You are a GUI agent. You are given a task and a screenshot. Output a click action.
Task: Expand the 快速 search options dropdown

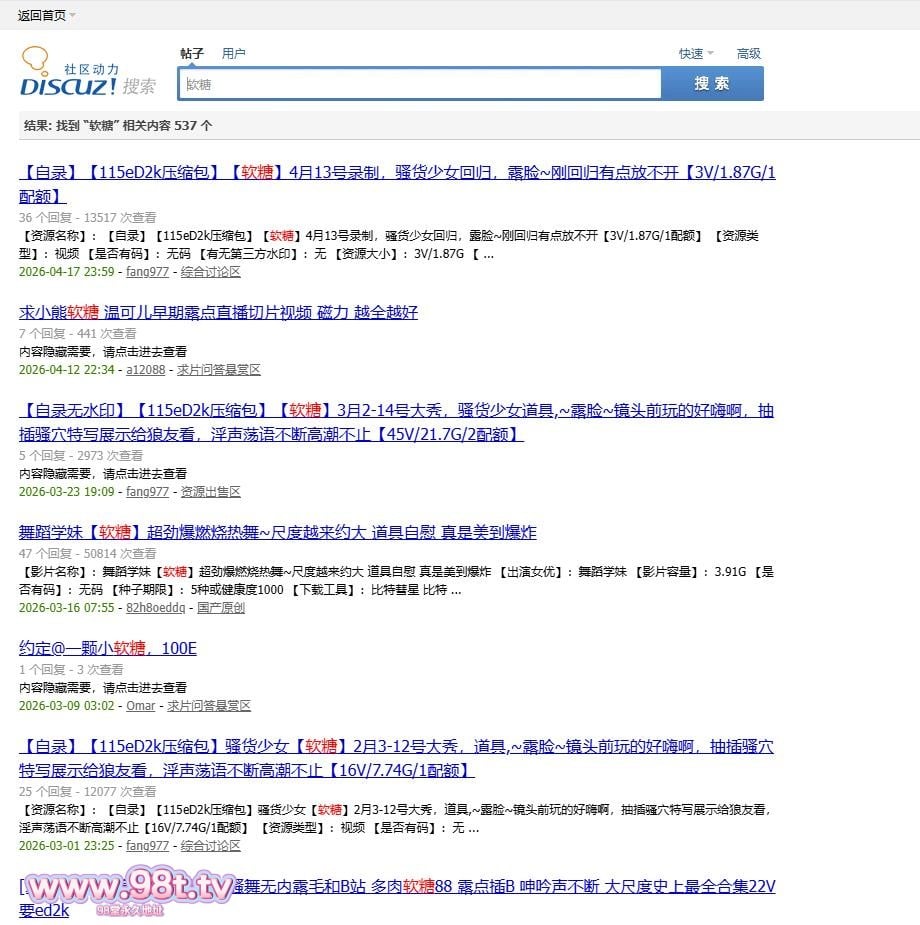point(695,54)
